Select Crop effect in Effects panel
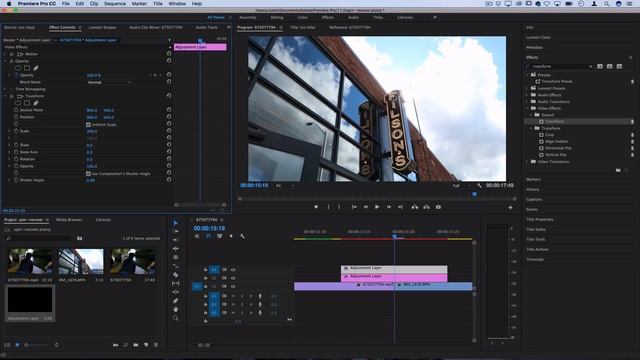 549,135
